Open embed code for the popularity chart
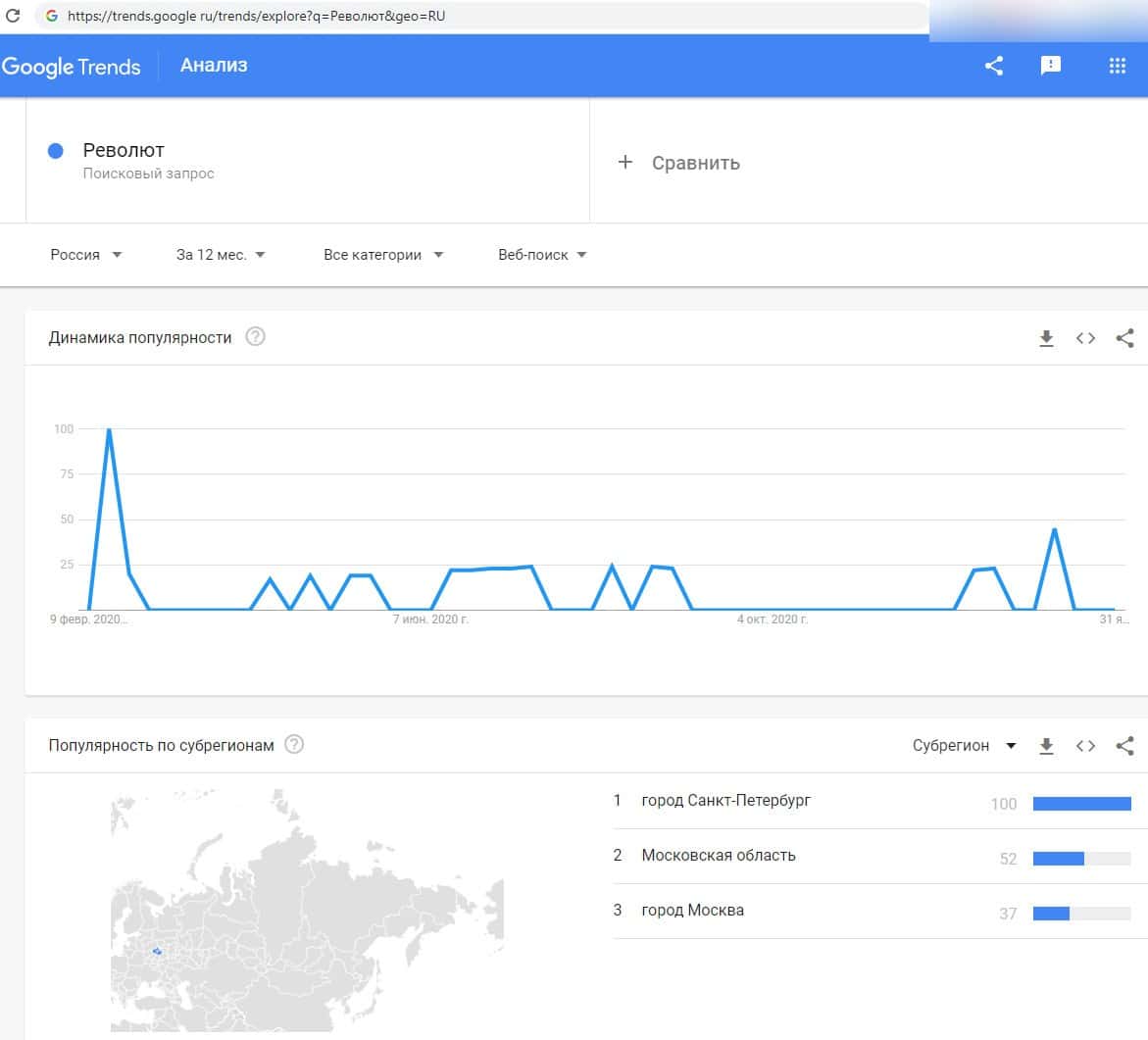 click(x=1085, y=338)
